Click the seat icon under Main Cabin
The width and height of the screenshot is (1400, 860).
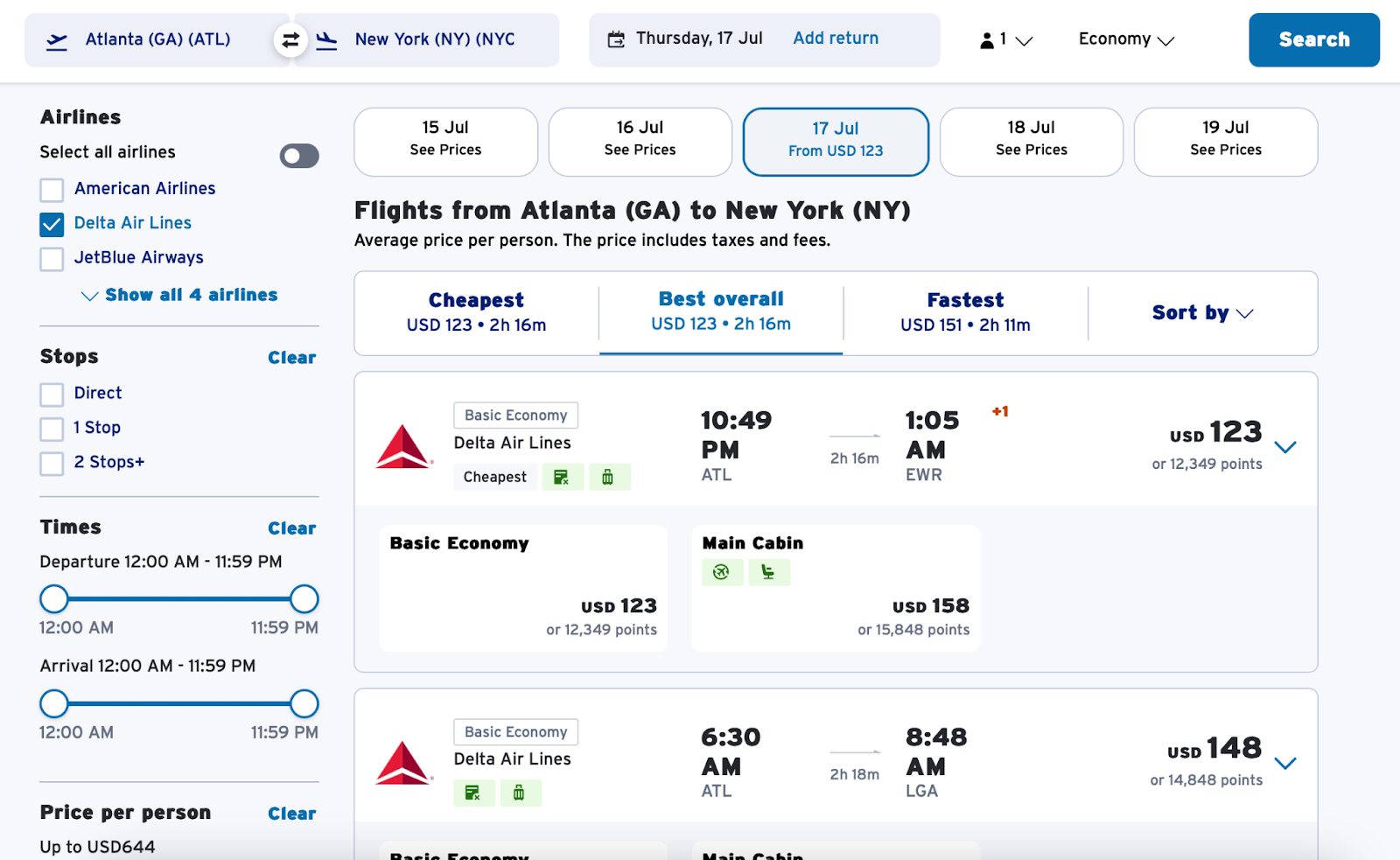click(768, 572)
